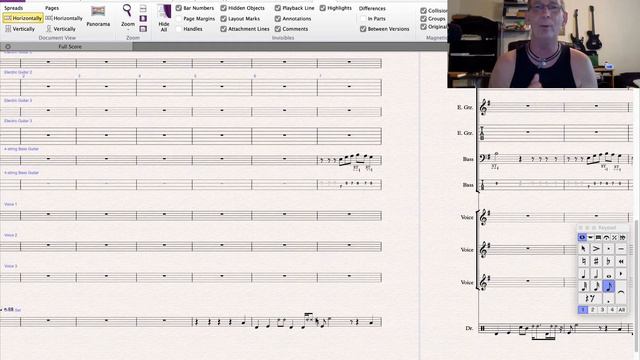This screenshot has height=360, width=640.
Task: Click the circular icon left of Full Score
Action: pos(8,47)
